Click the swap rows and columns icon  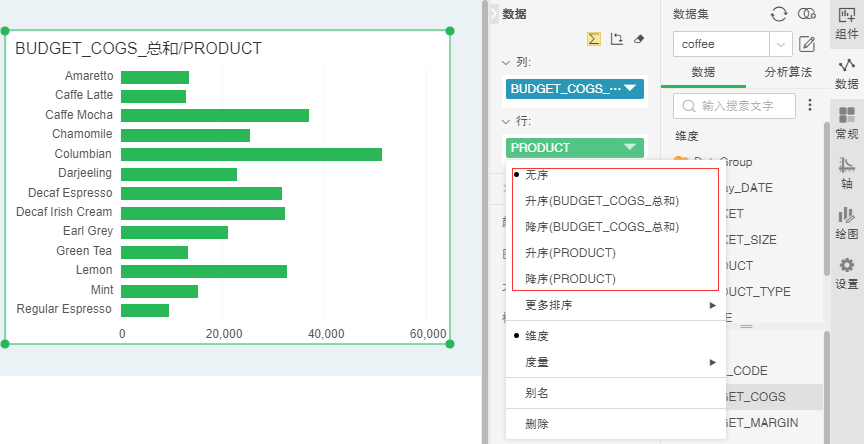tap(617, 39)
